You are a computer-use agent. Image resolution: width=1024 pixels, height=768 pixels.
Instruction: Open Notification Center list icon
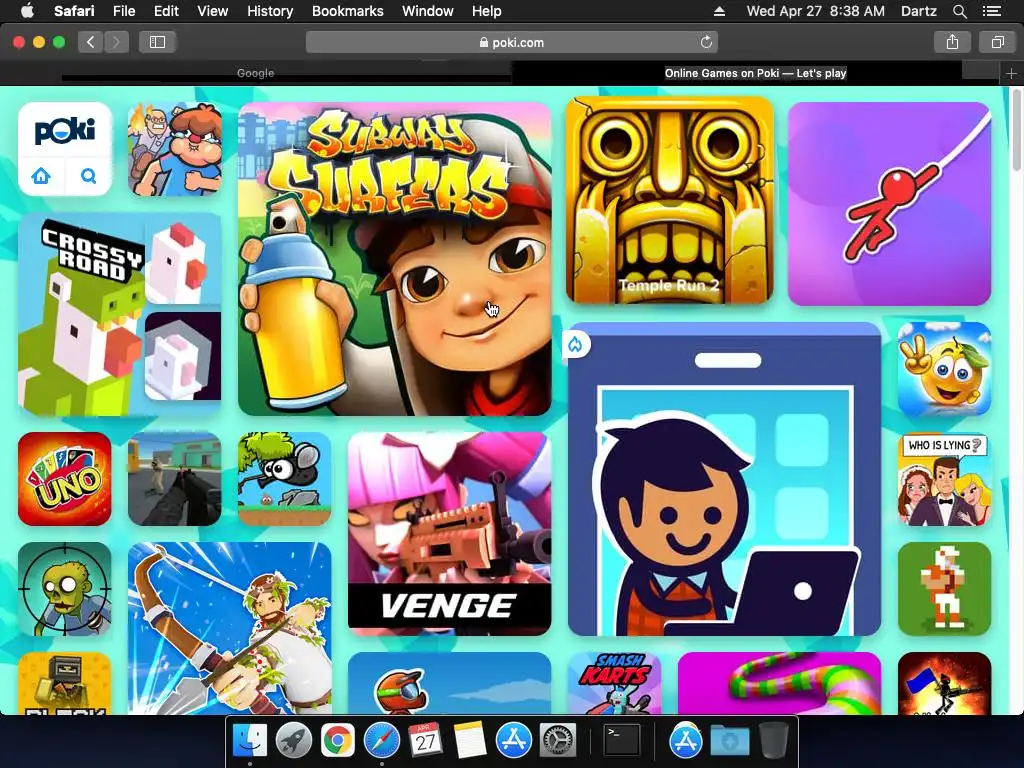click(x=991, y=11)
